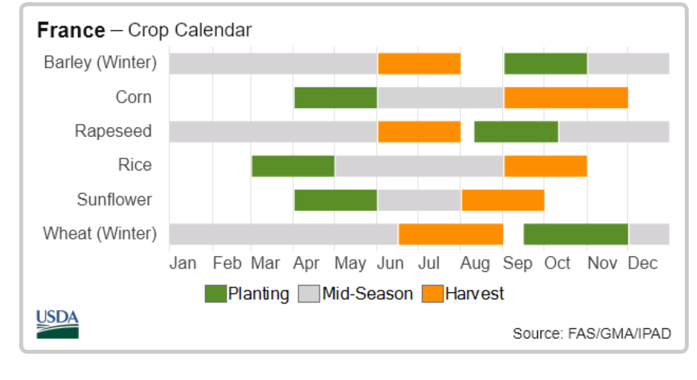Screen dimensions: 697x380
Task: Click the orange Harvest legend swatch
Action: click(433, 294)
